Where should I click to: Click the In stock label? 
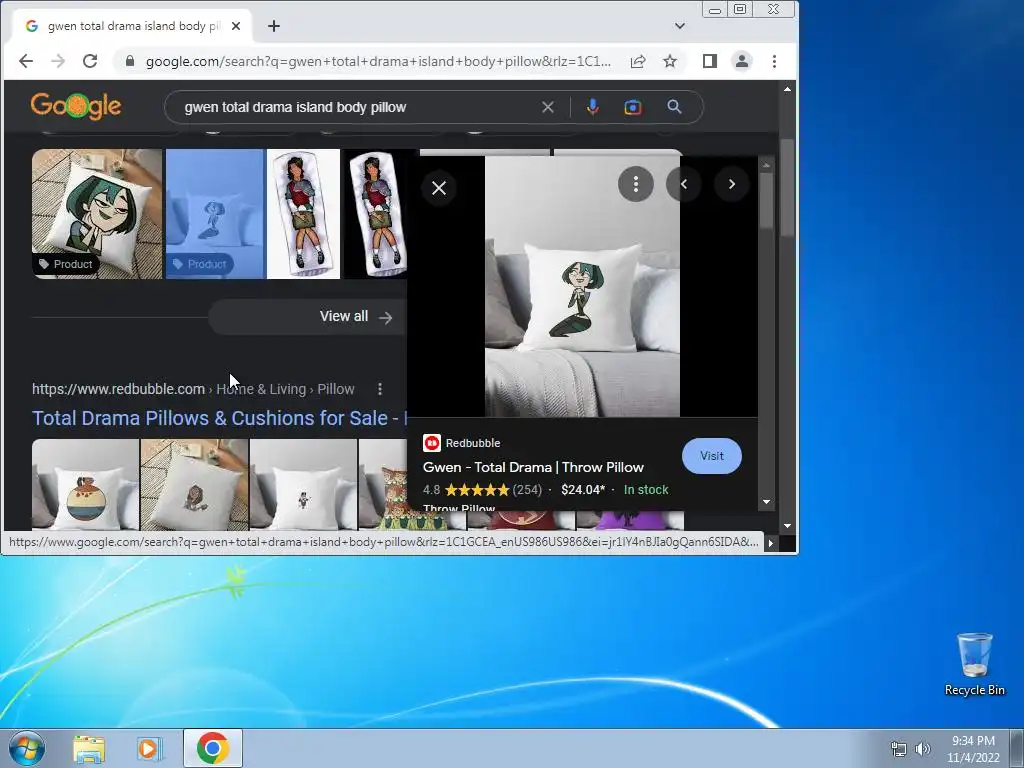(646, 490)
